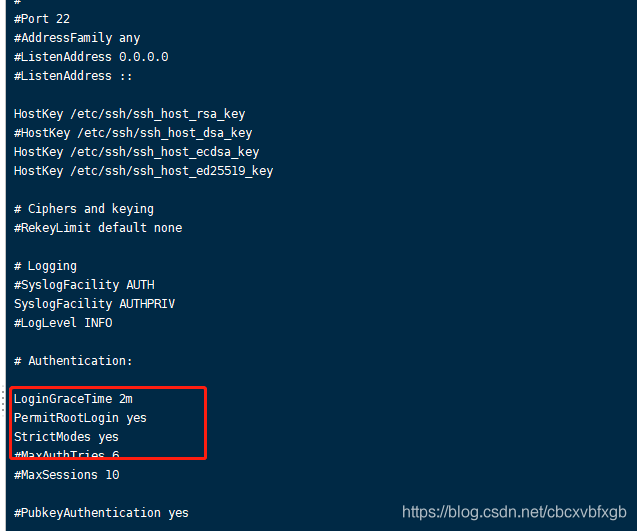The height and width of the screenshot is (531, 637).
Task: Place cursor on LoginGraceTime 2m line
Action: pyautogui.click(x=73, y=399)
